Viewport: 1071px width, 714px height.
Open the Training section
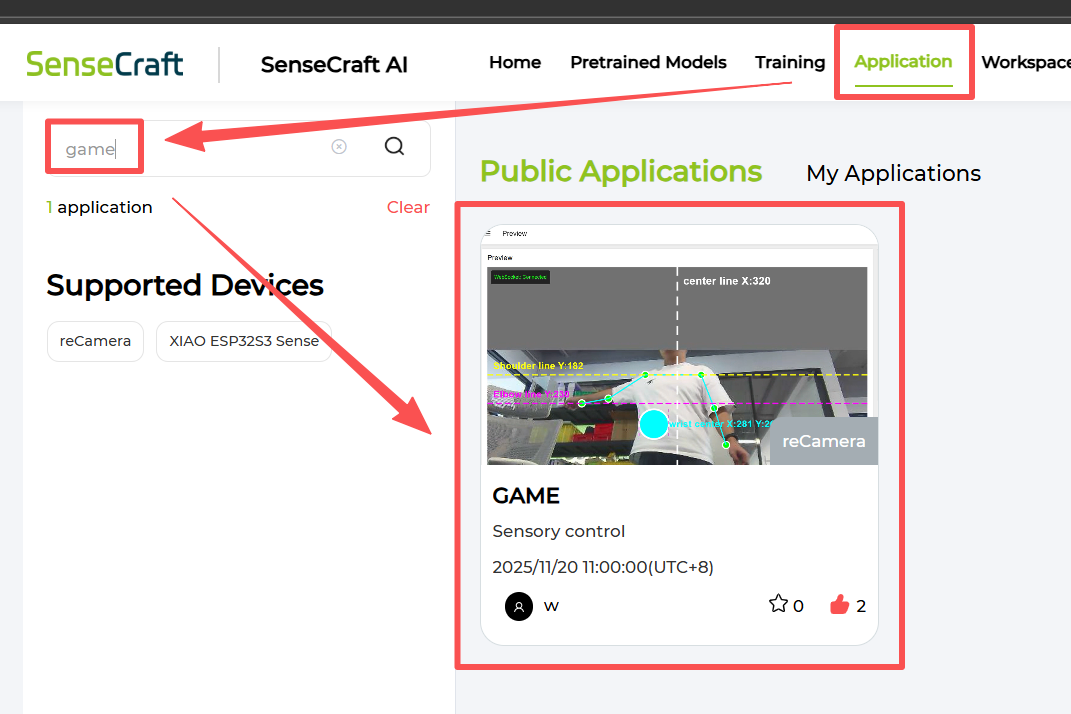coord(790,62)
